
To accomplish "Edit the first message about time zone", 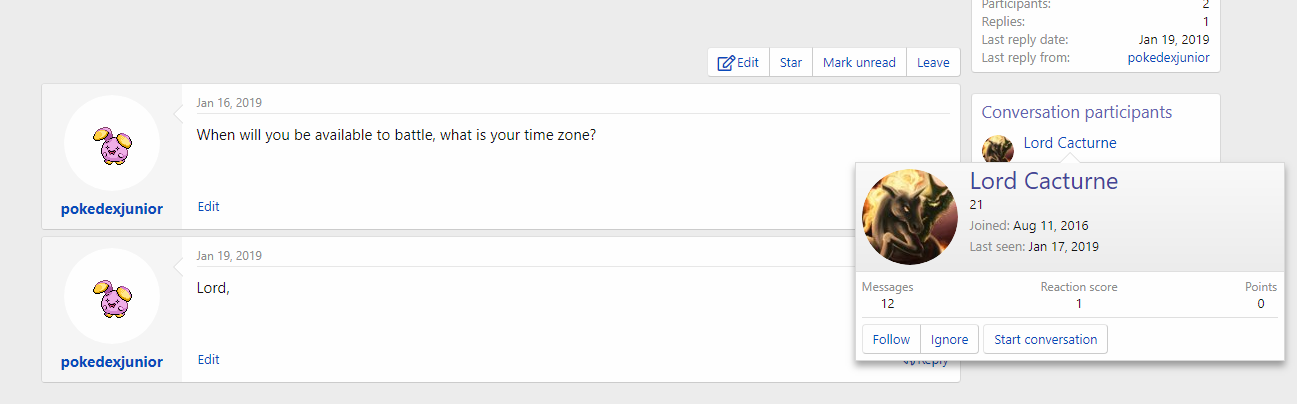I will point(208,207).
